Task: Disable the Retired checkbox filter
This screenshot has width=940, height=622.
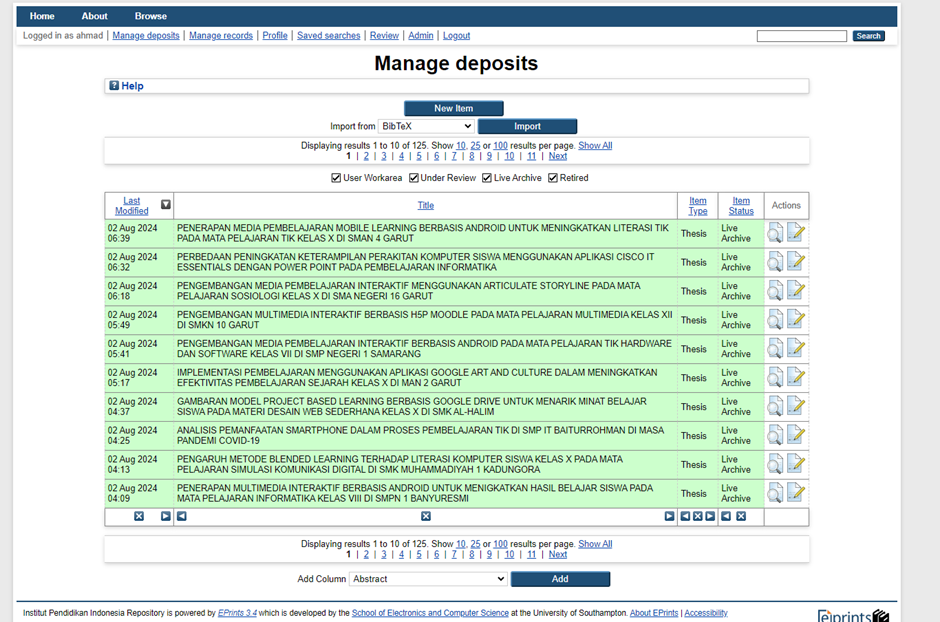Action: pyautogui.click(x=553, y=178)
